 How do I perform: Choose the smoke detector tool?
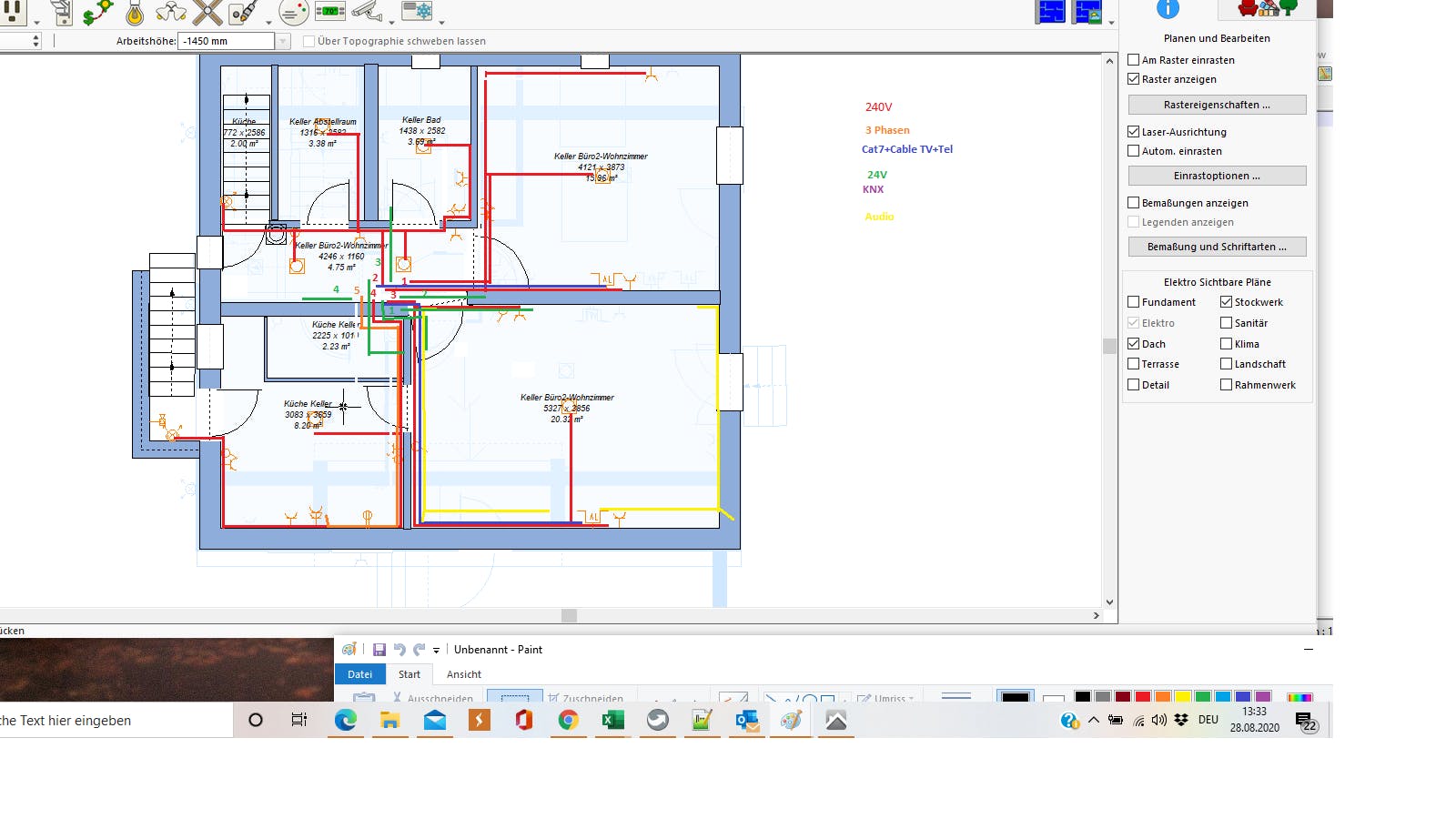[x=293, y=13]
